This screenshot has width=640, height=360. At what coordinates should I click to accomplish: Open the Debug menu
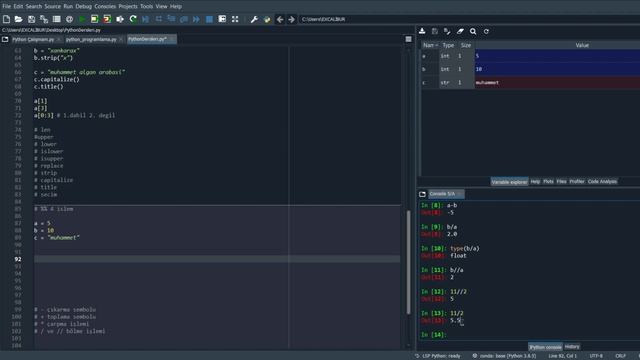pyautogui.click(x=84, y=6)
